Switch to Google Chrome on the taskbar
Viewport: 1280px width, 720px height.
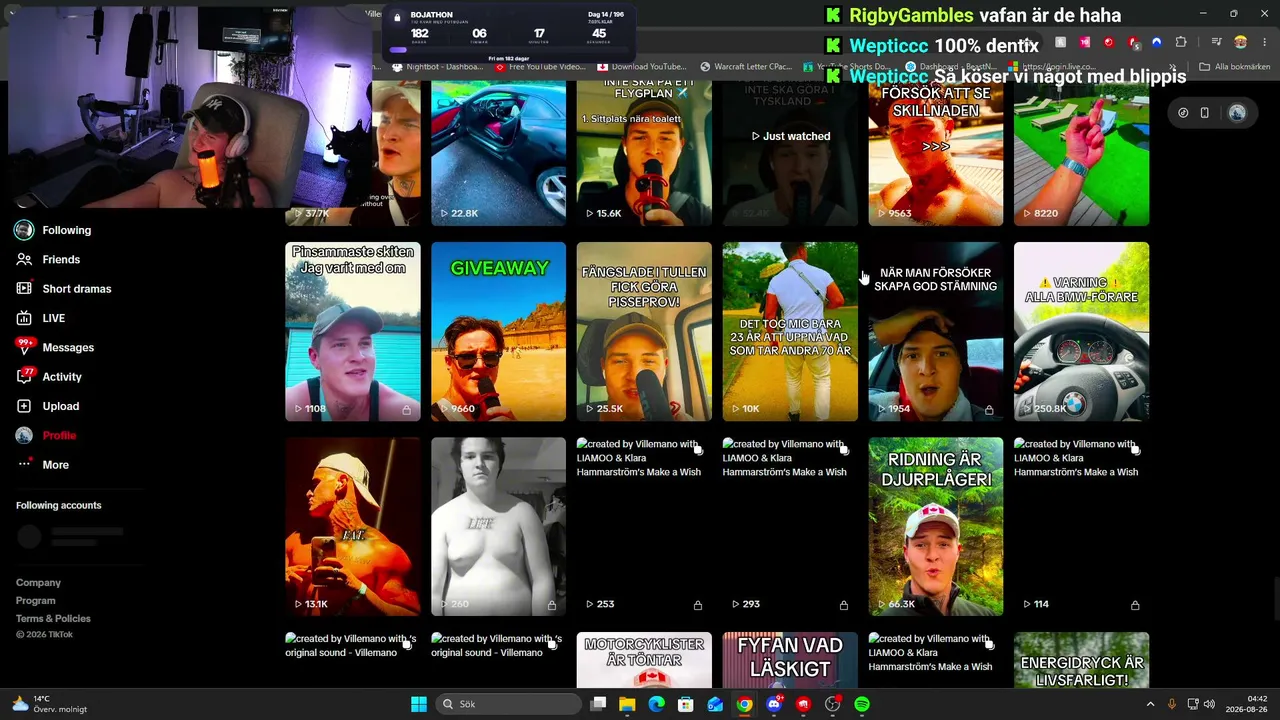point(745,704)
